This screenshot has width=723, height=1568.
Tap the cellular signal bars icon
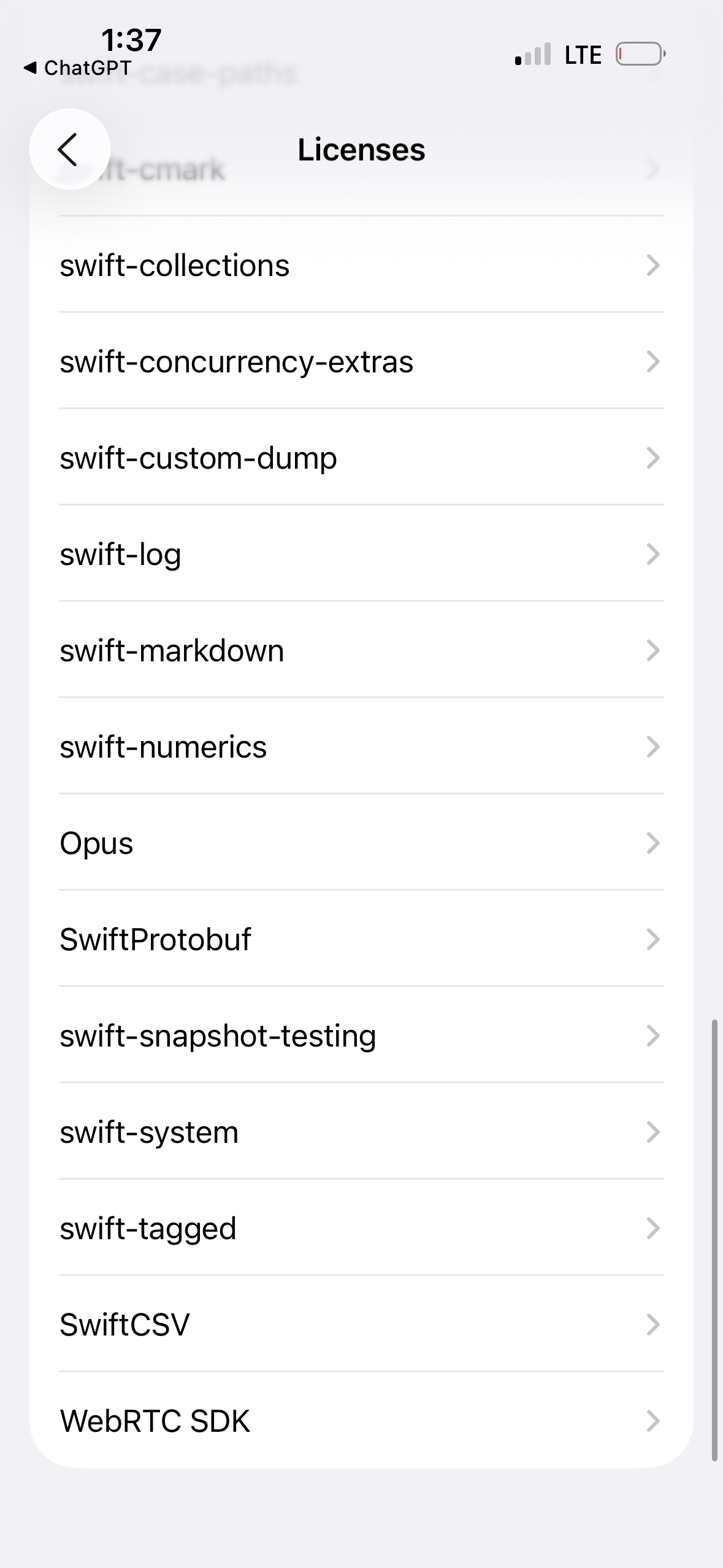(x=533, y=54)
